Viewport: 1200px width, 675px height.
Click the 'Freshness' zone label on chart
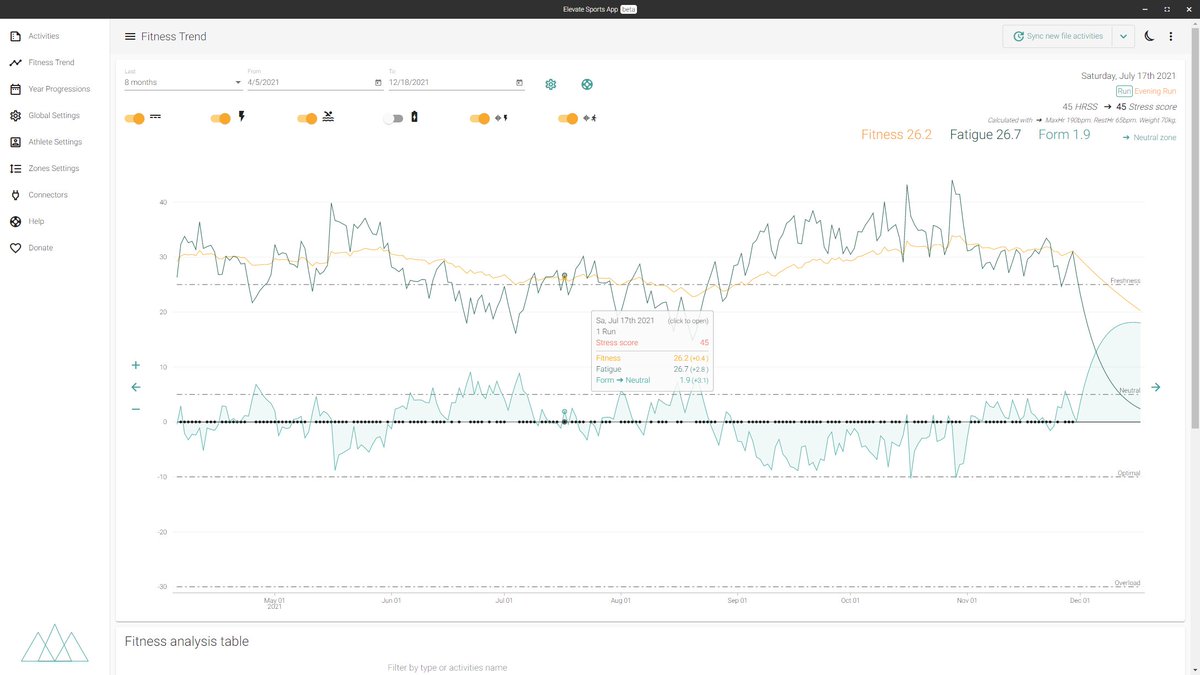pos(1125,281)
